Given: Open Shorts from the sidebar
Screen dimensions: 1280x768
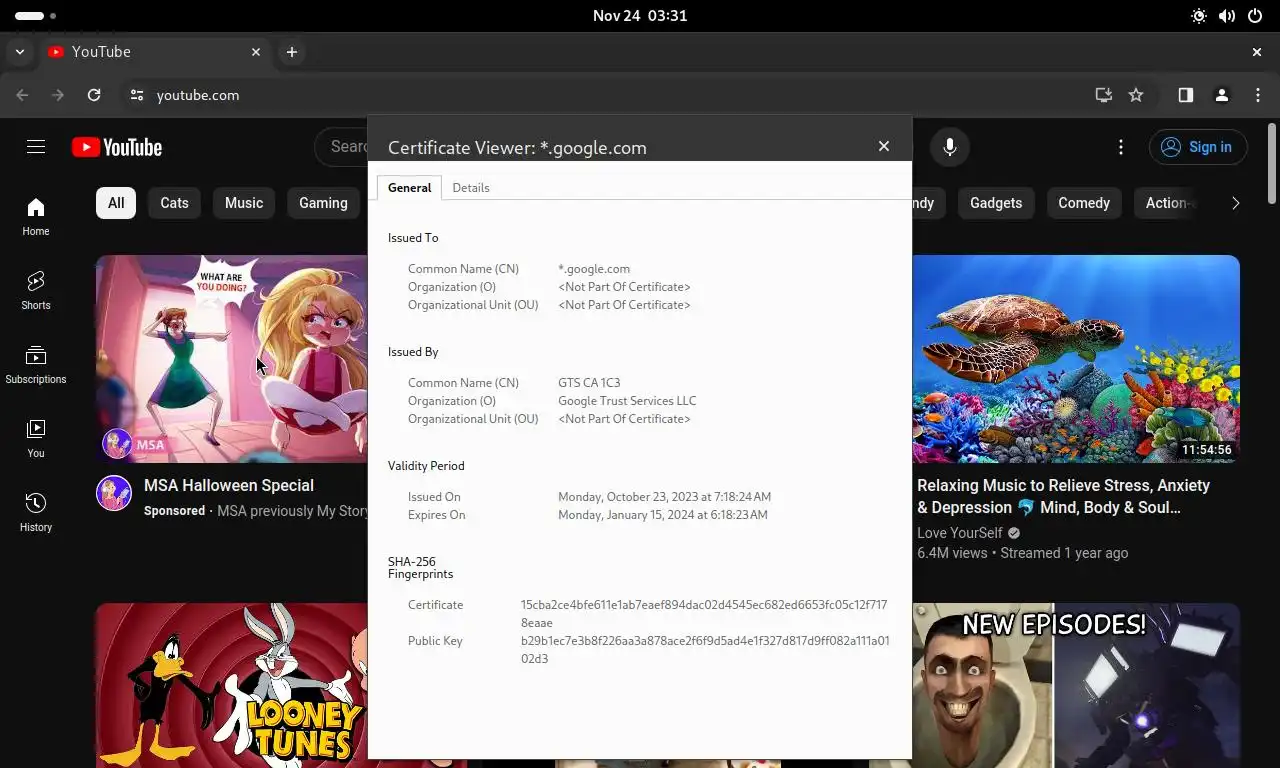Looking at the screenshot, I should point(36,290).
